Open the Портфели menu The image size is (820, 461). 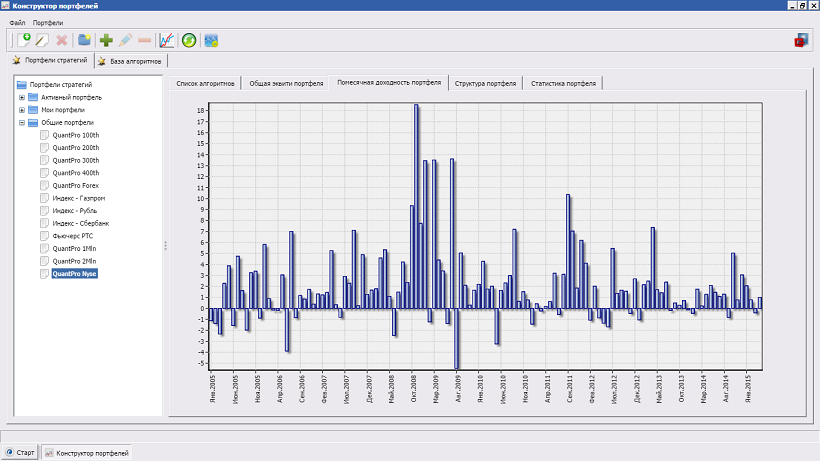point(47,22)
